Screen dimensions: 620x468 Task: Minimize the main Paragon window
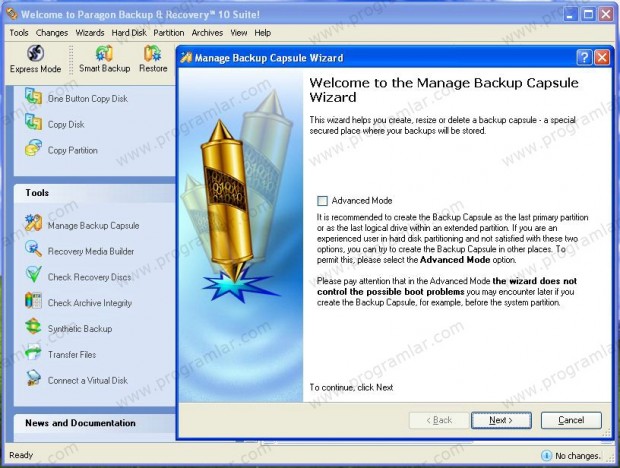[570, 15]
